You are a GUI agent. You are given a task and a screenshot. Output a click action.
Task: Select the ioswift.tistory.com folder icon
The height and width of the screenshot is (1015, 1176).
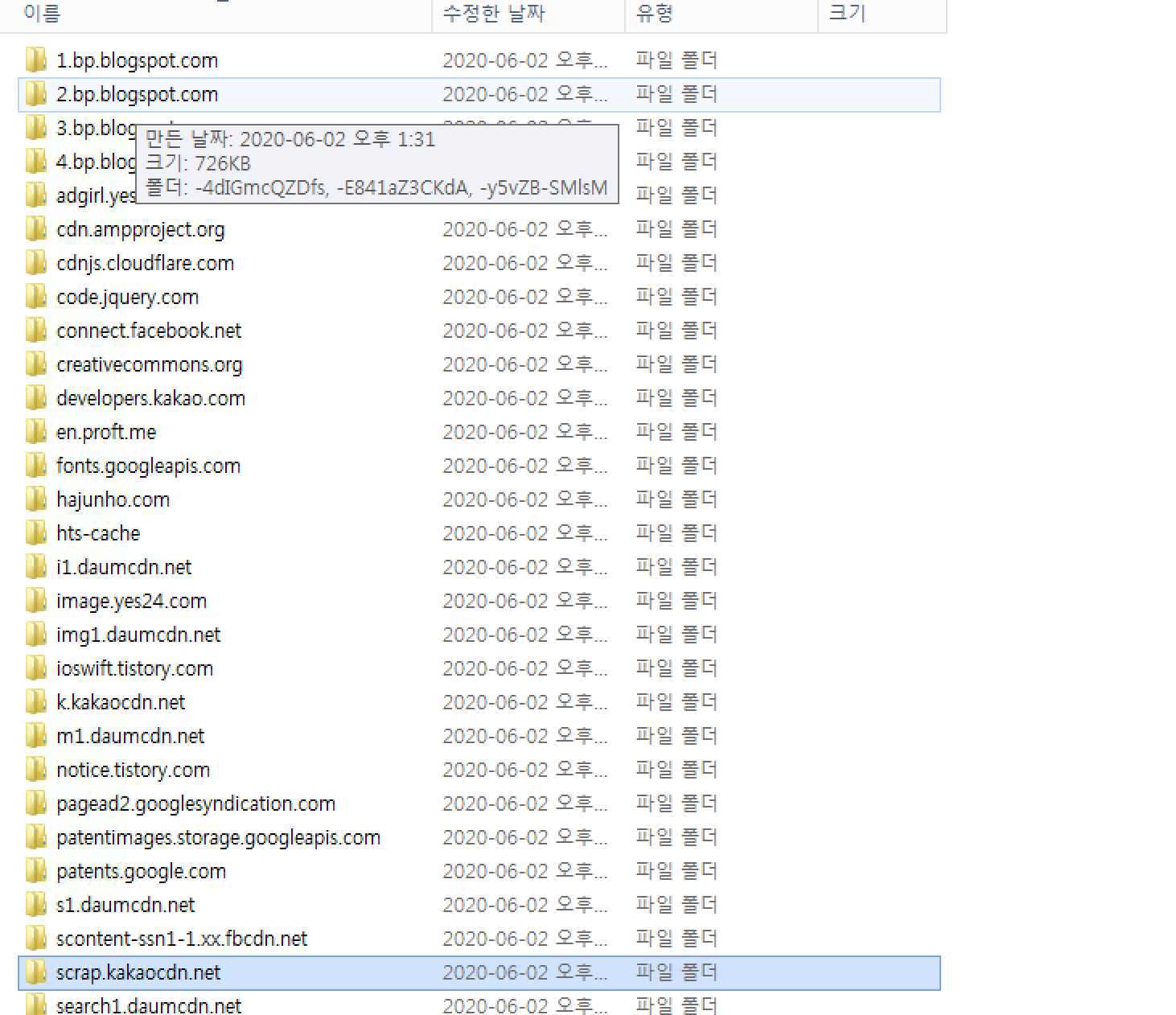click(35, 668)
